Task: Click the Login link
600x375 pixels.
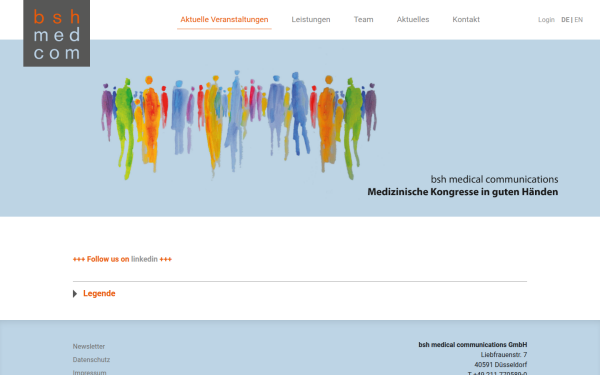Action: point(546,20)
